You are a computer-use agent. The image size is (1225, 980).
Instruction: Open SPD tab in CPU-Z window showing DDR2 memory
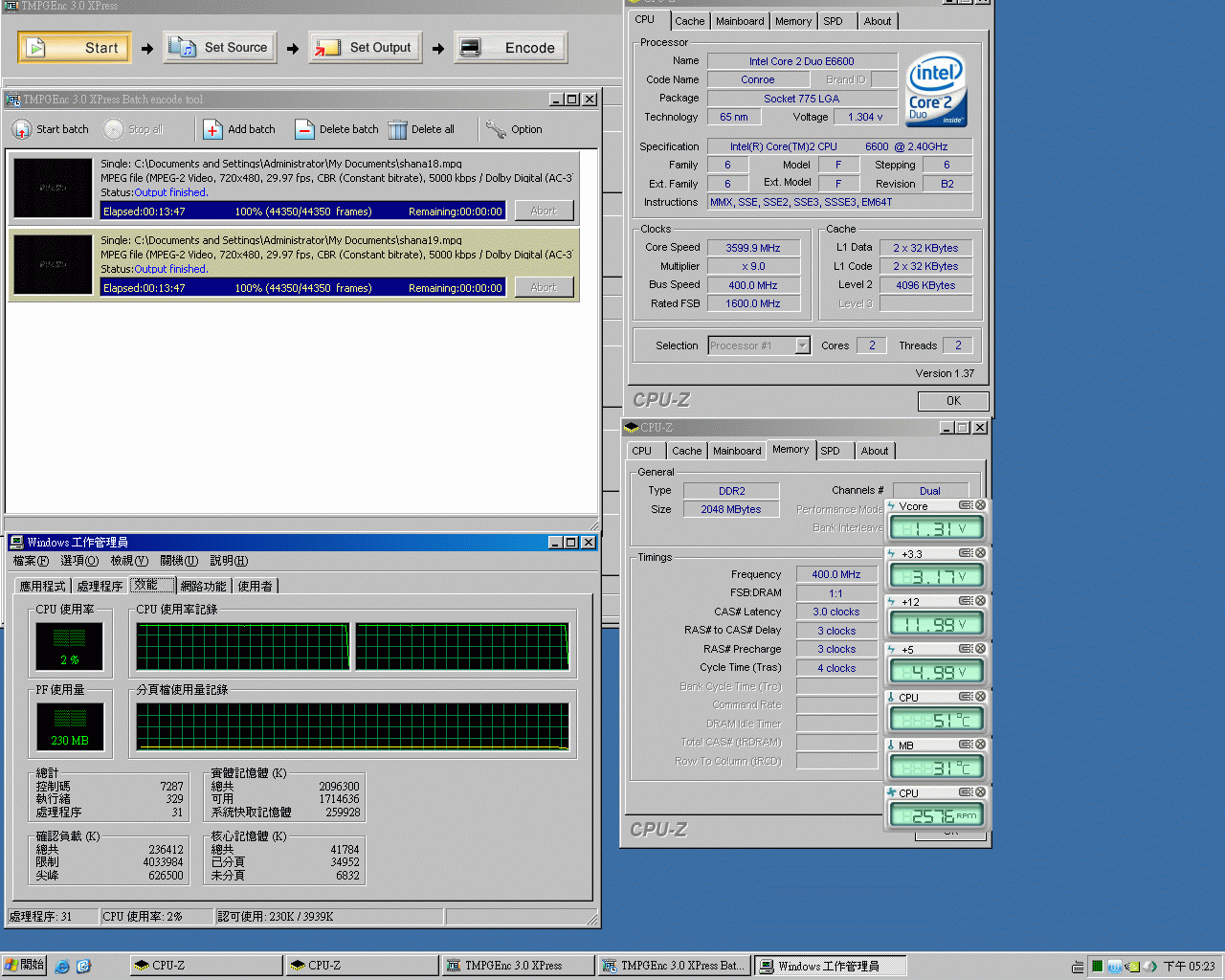pyautogui.click(x=830, y=451)
